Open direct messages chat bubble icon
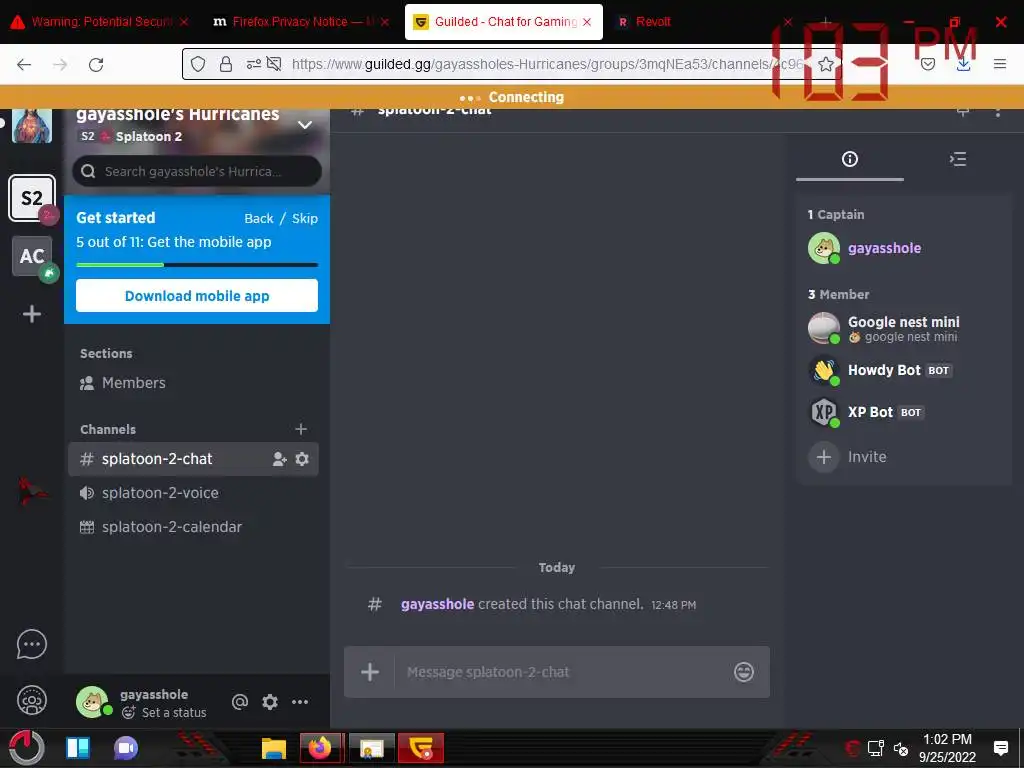This screenshot has height=768, width=1024. (31, 645)
